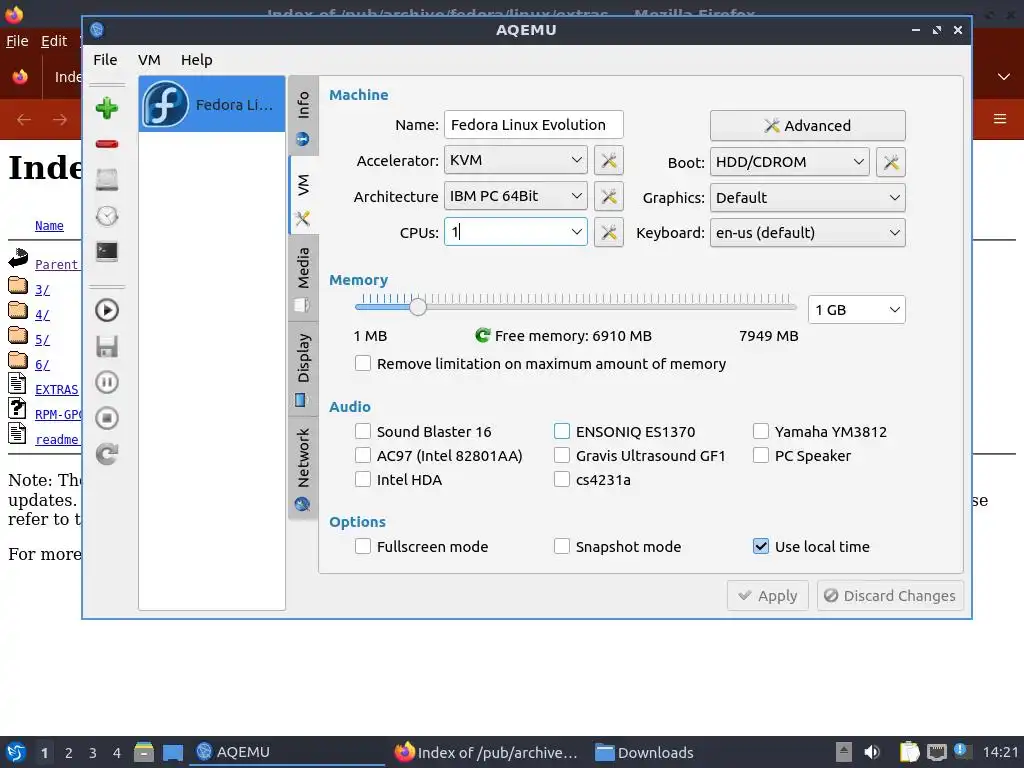Enable Remove limitation on maximum memory
The height and width of the screenshot is (768, 1024).
363,363
